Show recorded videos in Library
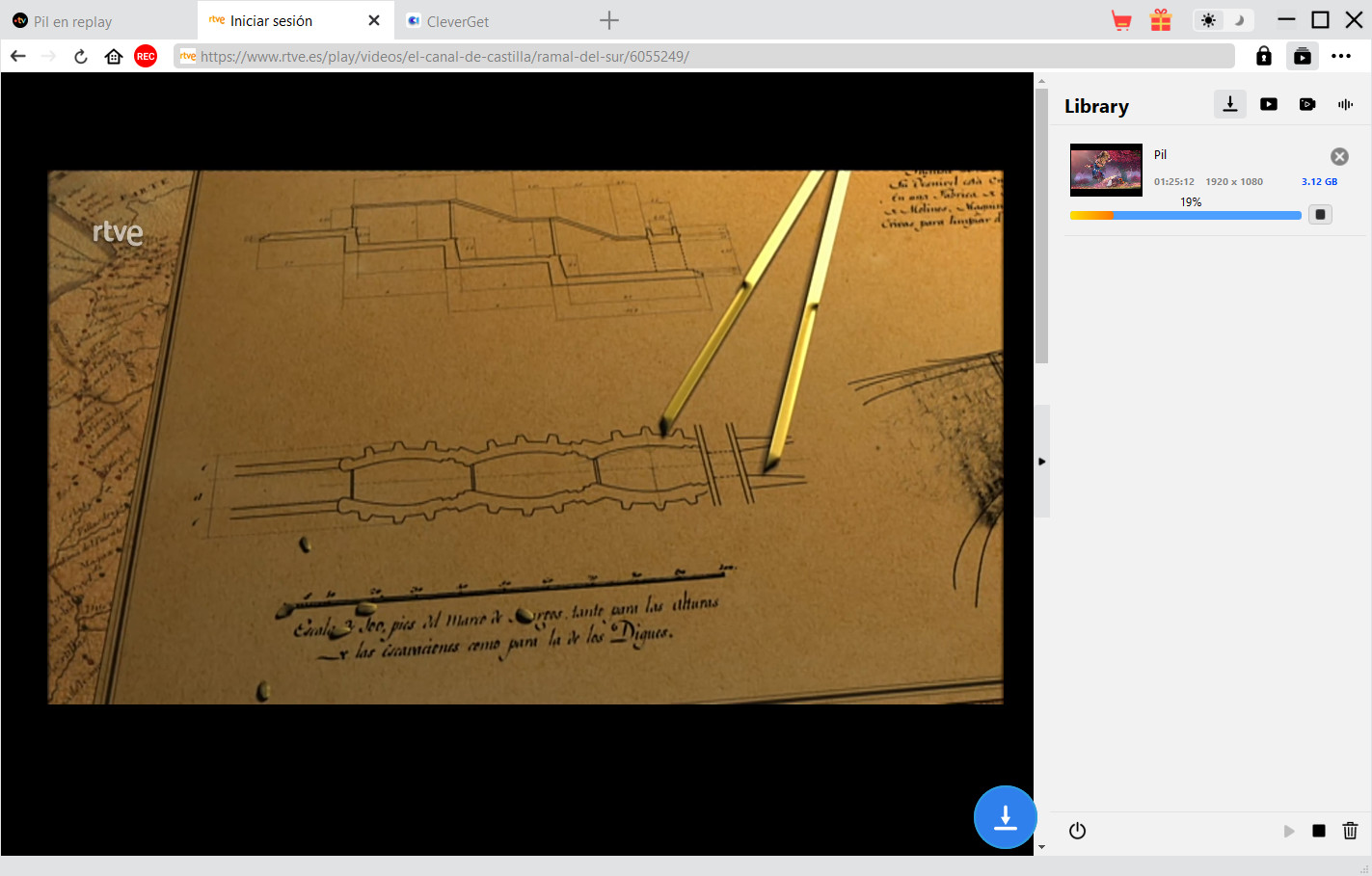The height and width of the screenshot is (876, 1372). coord(1307,104)
